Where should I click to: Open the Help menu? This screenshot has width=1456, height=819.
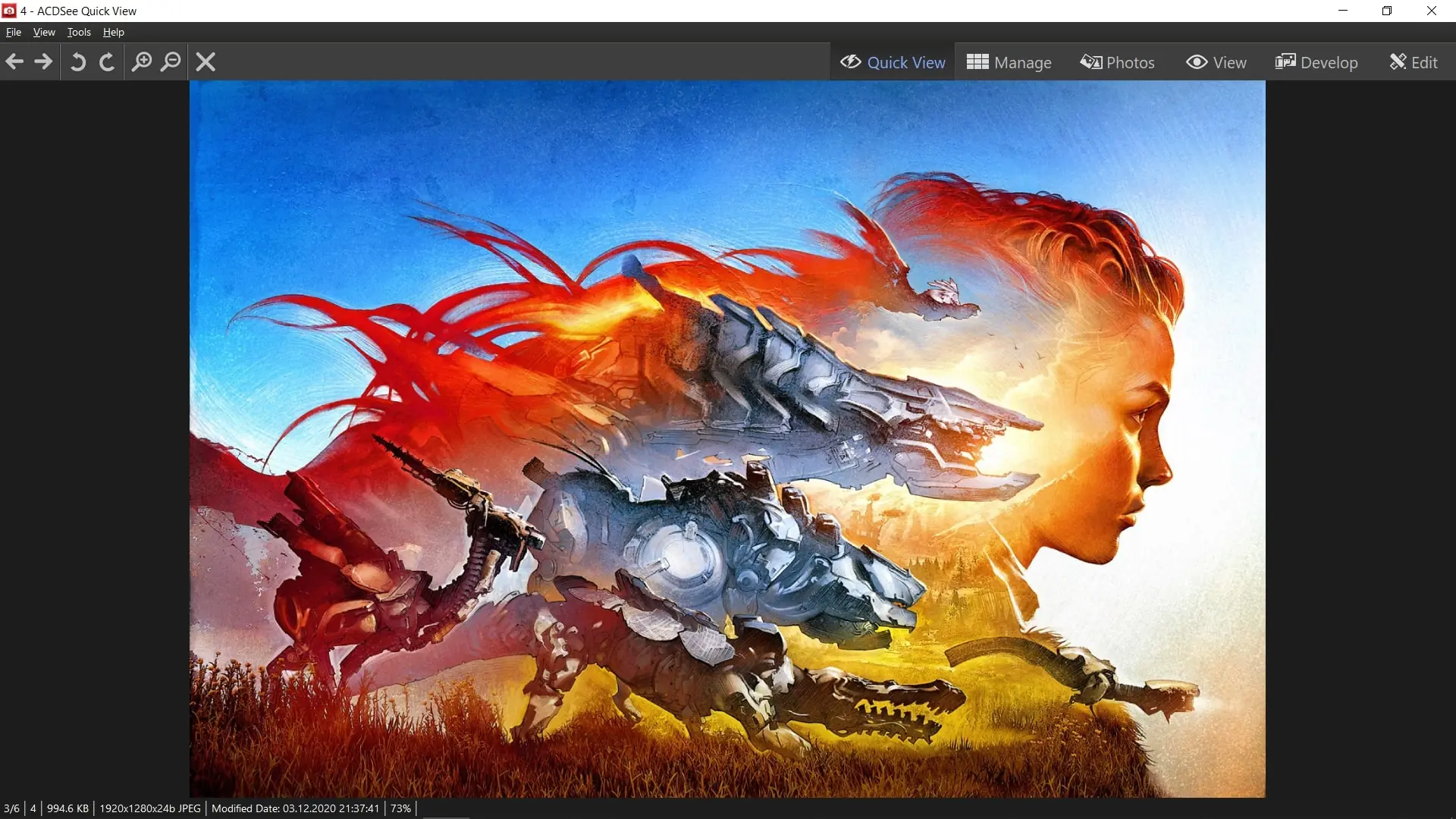point(114,32)
